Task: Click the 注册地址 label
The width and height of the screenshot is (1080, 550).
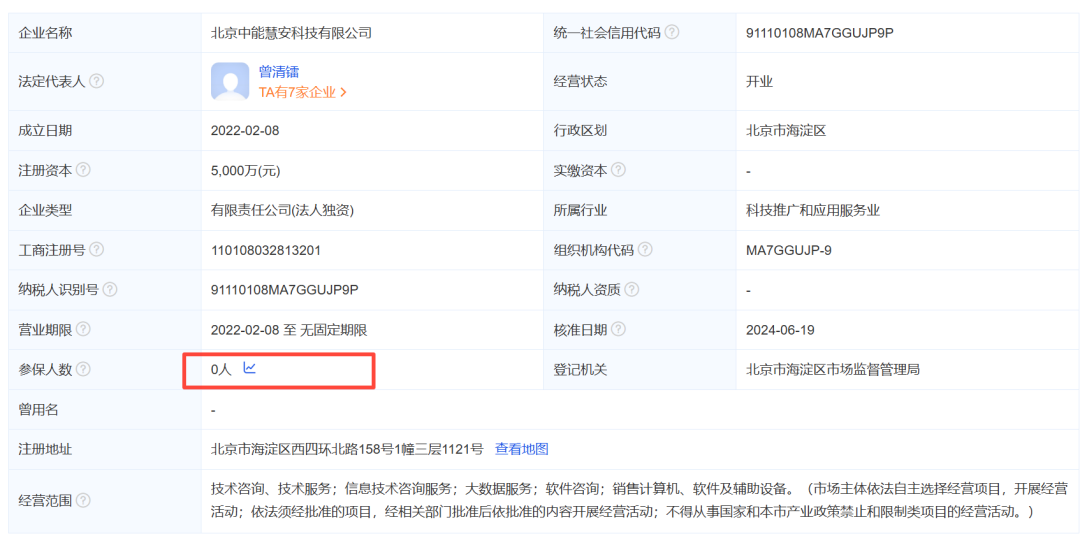Action: pos(45,449)
